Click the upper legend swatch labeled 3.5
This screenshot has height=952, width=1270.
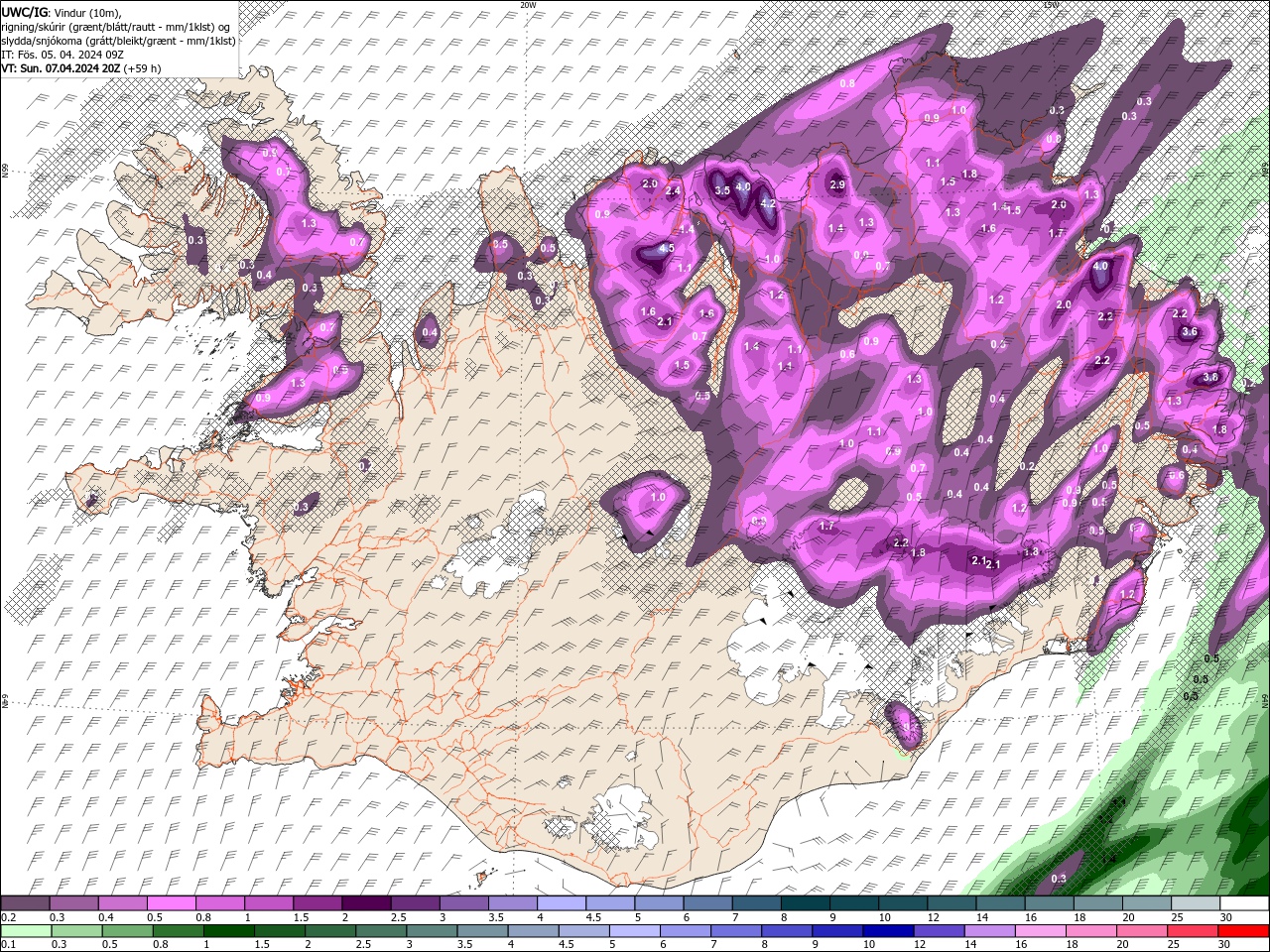click(514, 903)
